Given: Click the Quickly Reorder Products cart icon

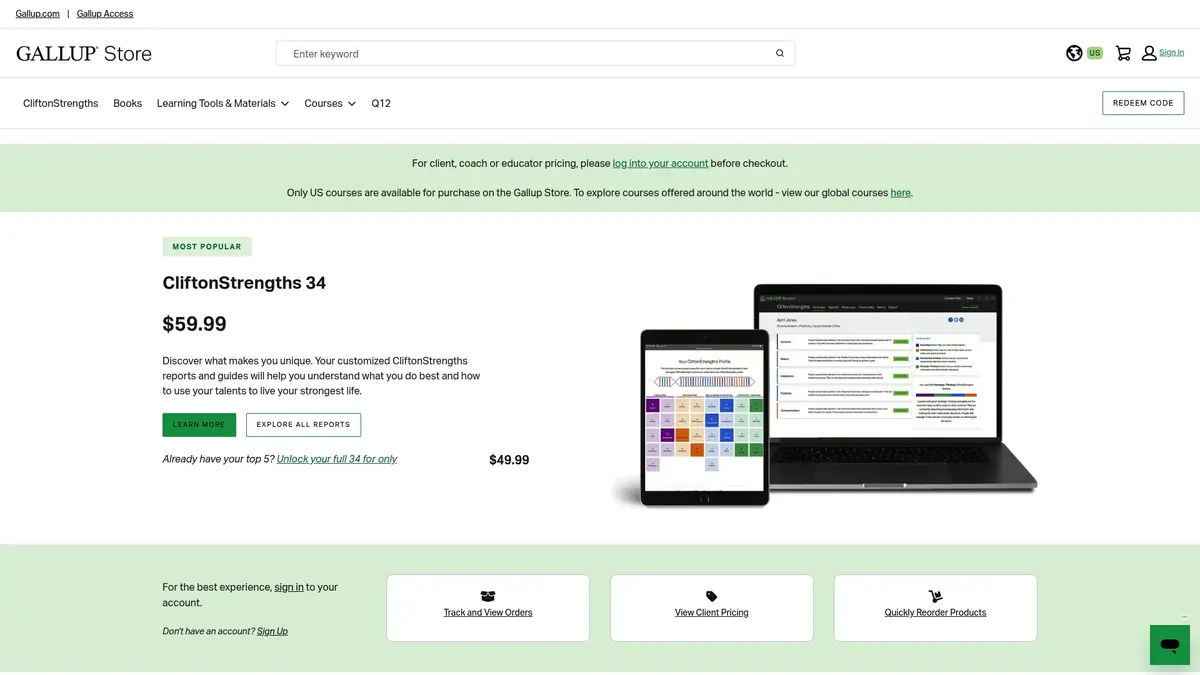Looking at the screenshot, I should 935,596.
